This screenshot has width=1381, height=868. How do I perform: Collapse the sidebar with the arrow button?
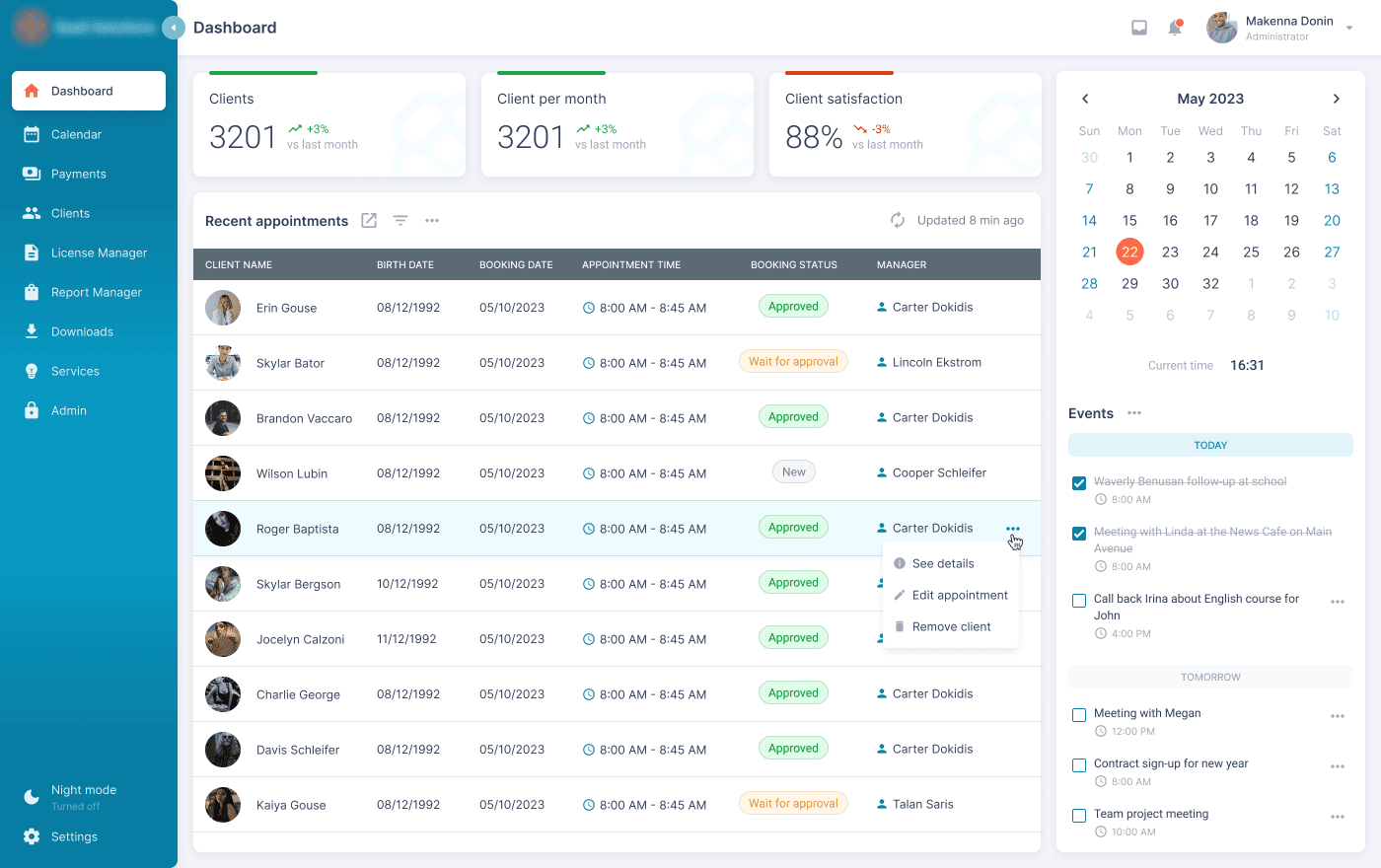(x=174, y=28)
